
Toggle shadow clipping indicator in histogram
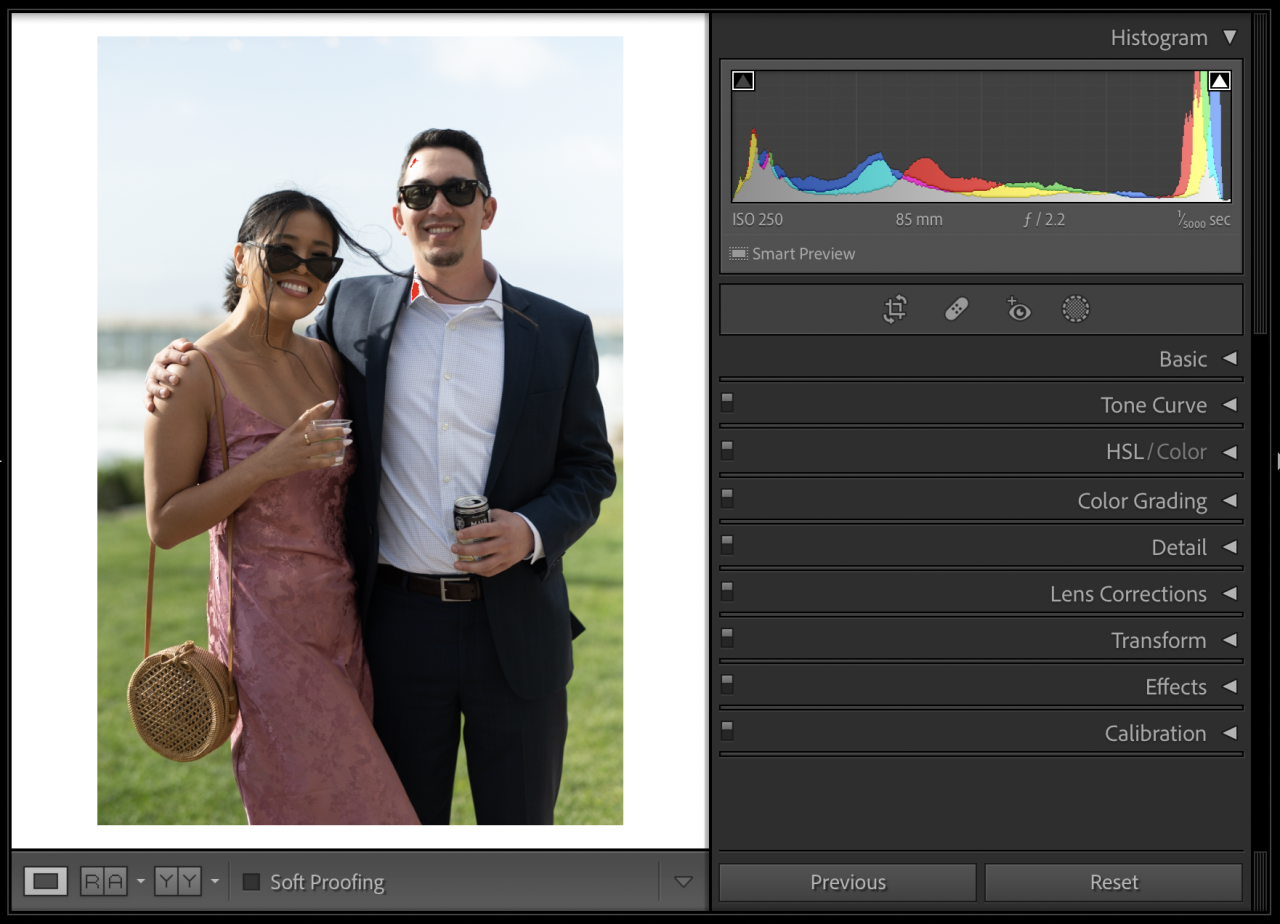coord(743,81)
